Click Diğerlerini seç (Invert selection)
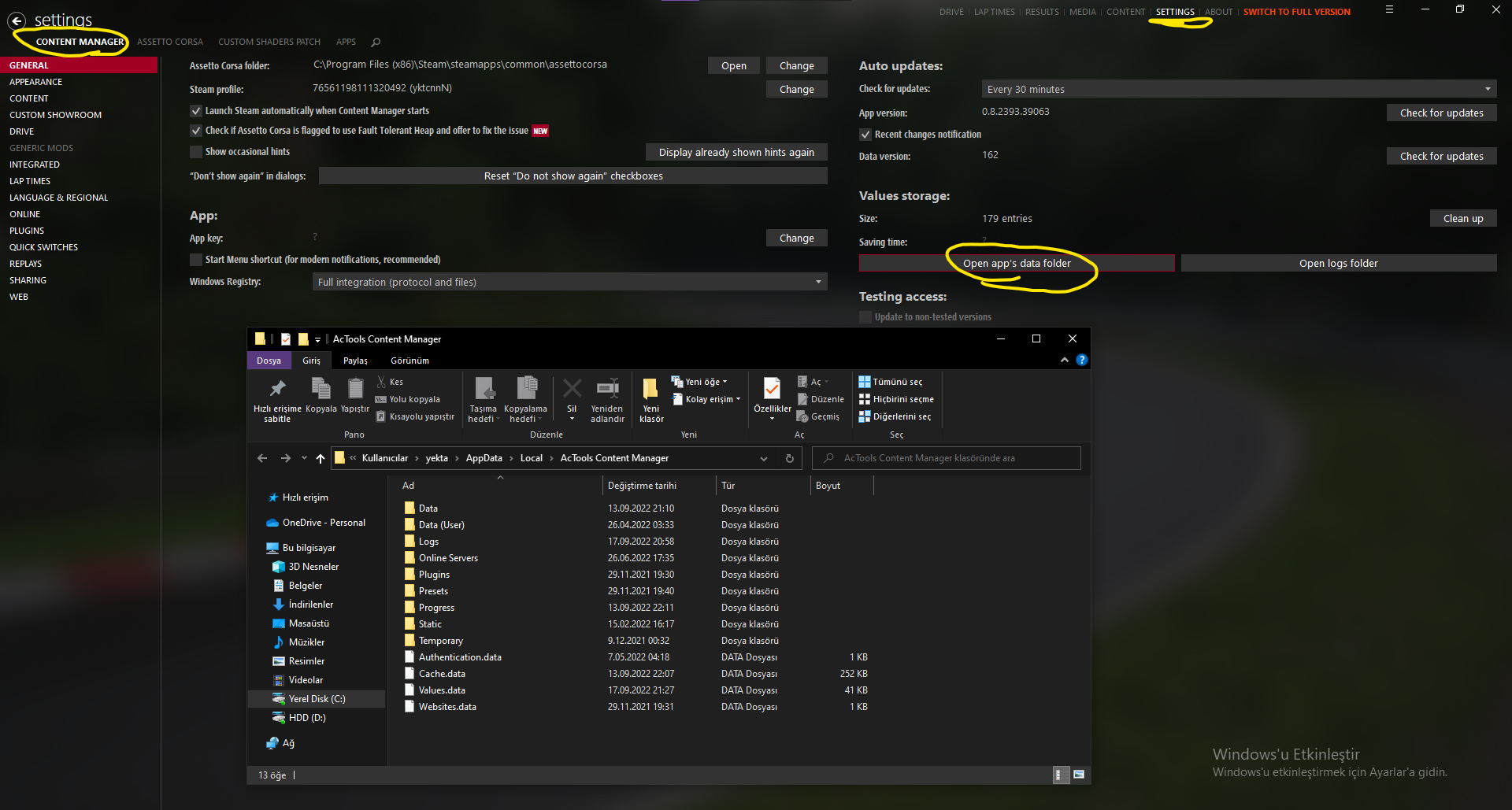 [895, 416]
